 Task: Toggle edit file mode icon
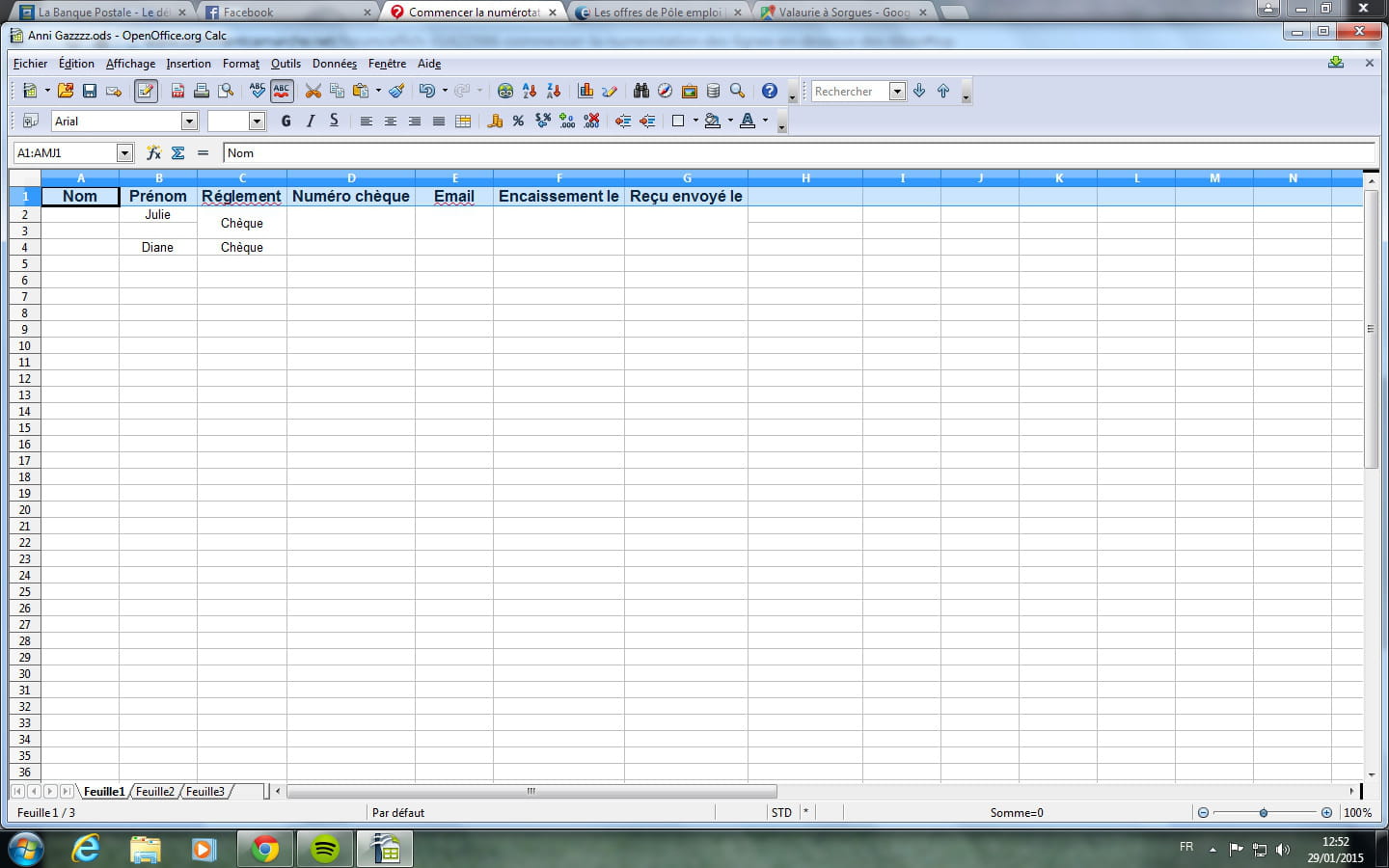pos(146,91)
